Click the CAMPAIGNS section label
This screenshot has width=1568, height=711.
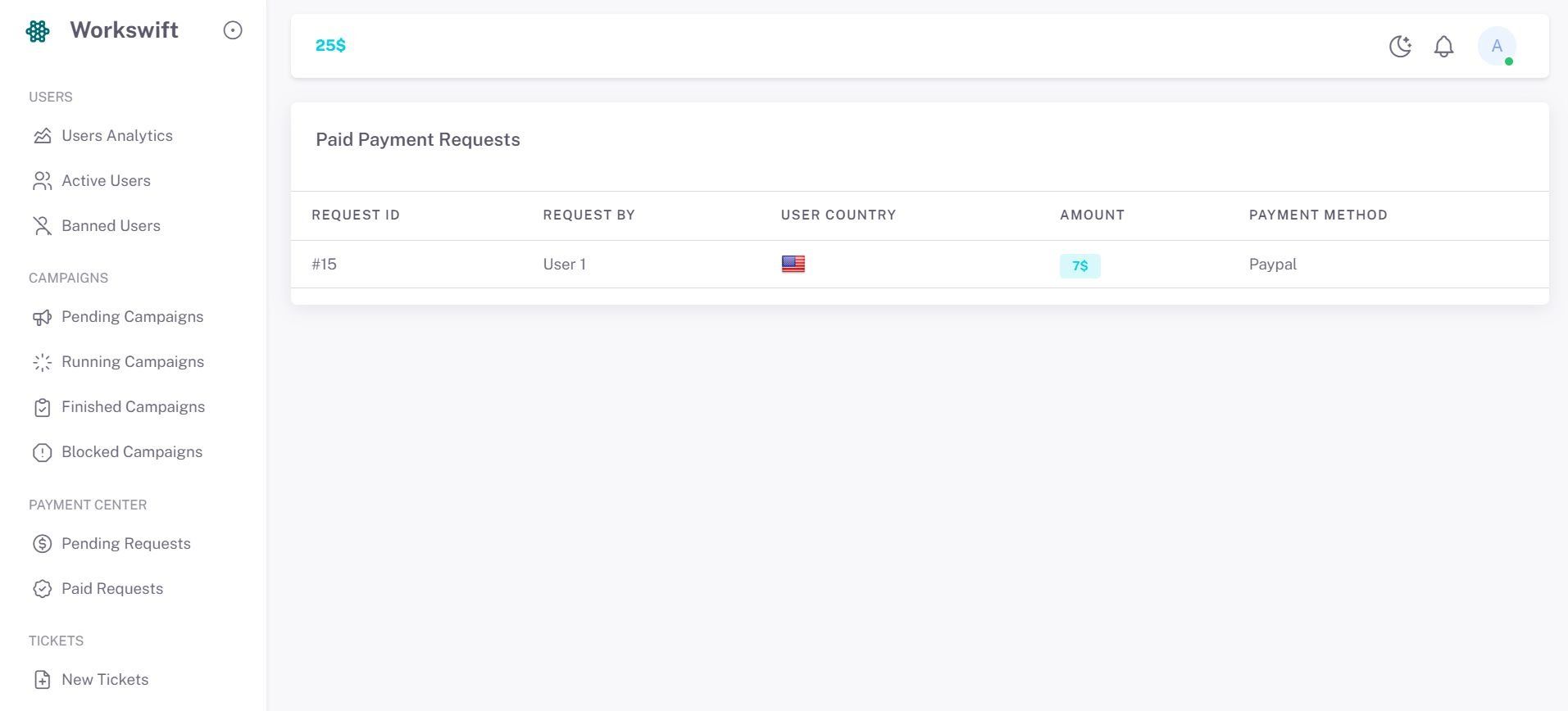click(x=68, y=279)
